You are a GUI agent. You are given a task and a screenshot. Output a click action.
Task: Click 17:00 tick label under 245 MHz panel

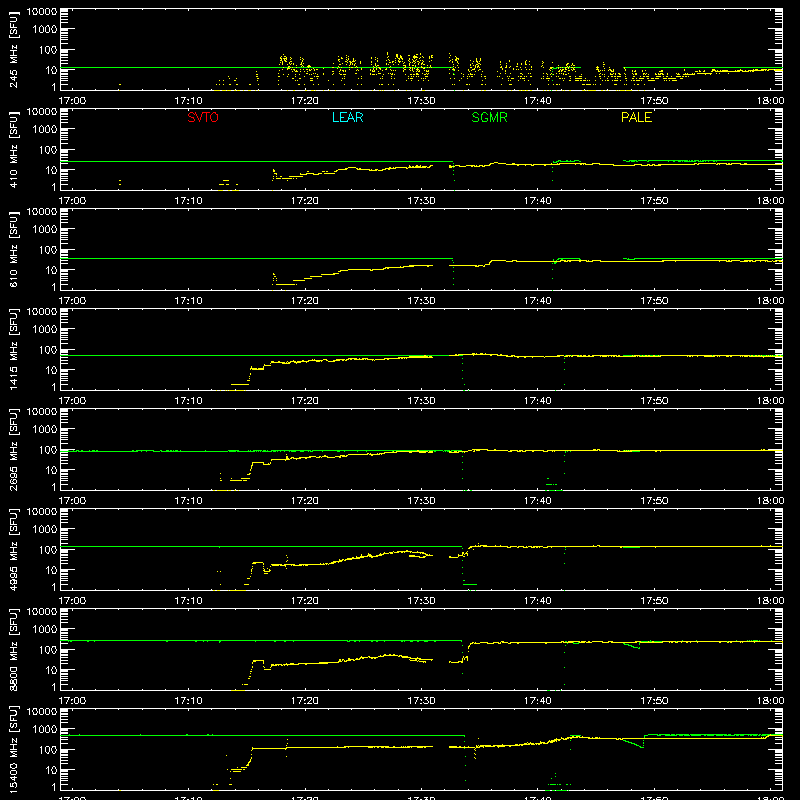point(72,101)
